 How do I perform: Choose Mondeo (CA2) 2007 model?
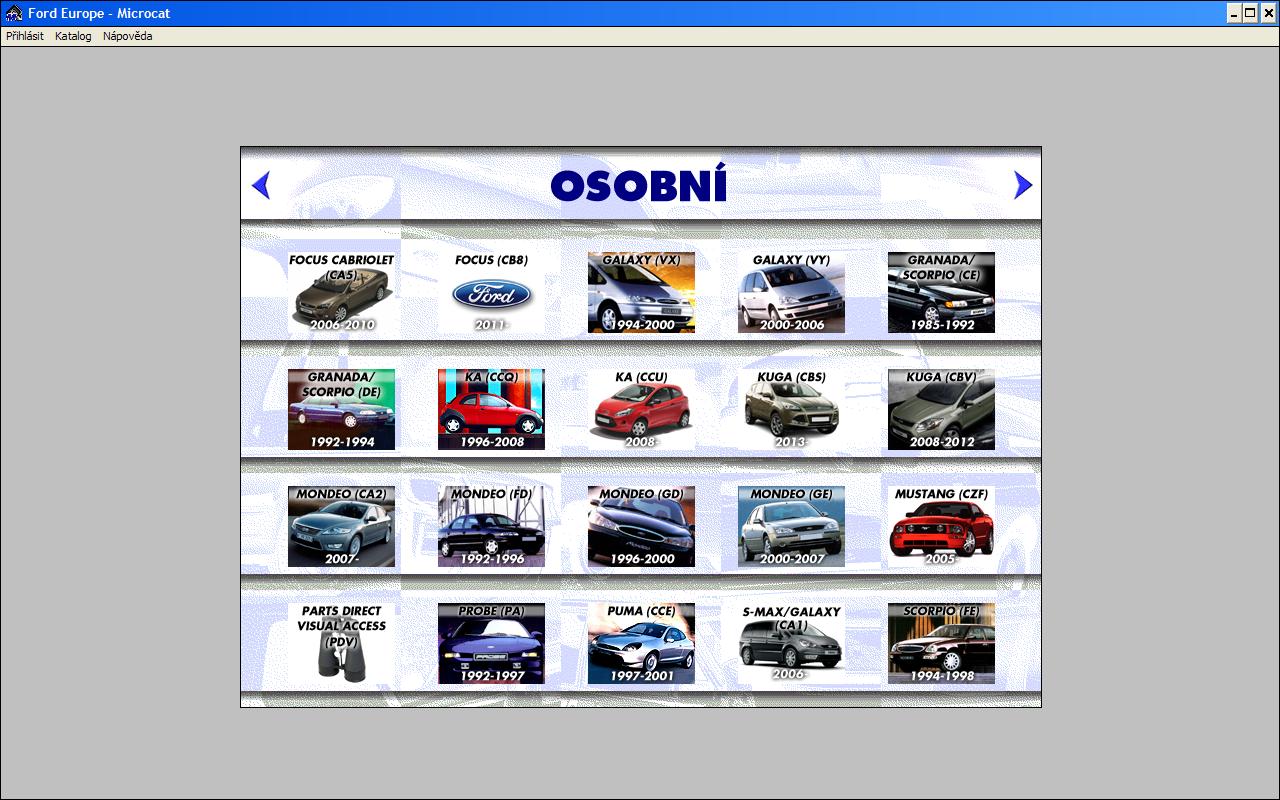tap(341, 526)
